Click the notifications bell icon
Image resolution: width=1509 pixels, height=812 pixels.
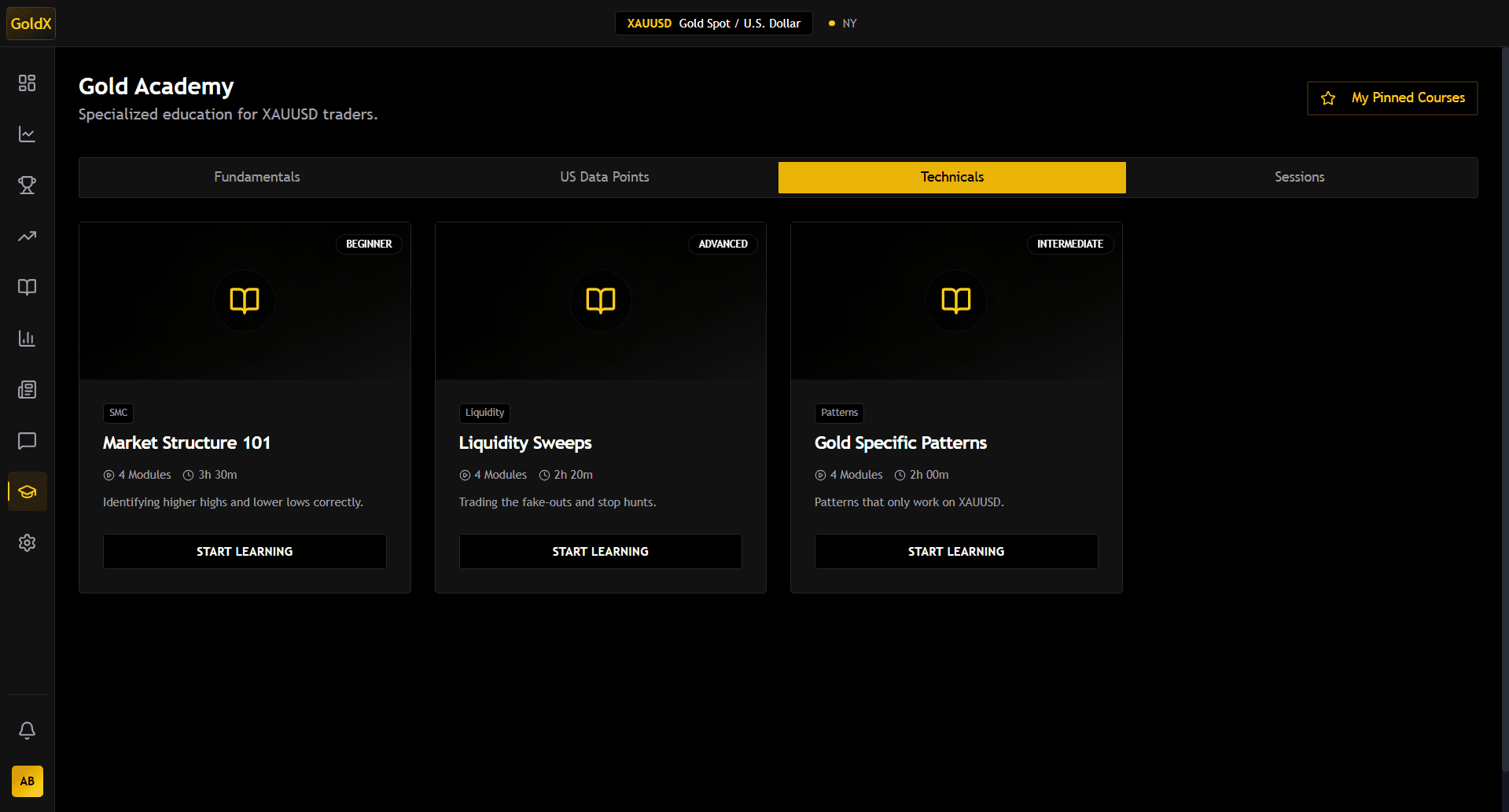point(27,730)
